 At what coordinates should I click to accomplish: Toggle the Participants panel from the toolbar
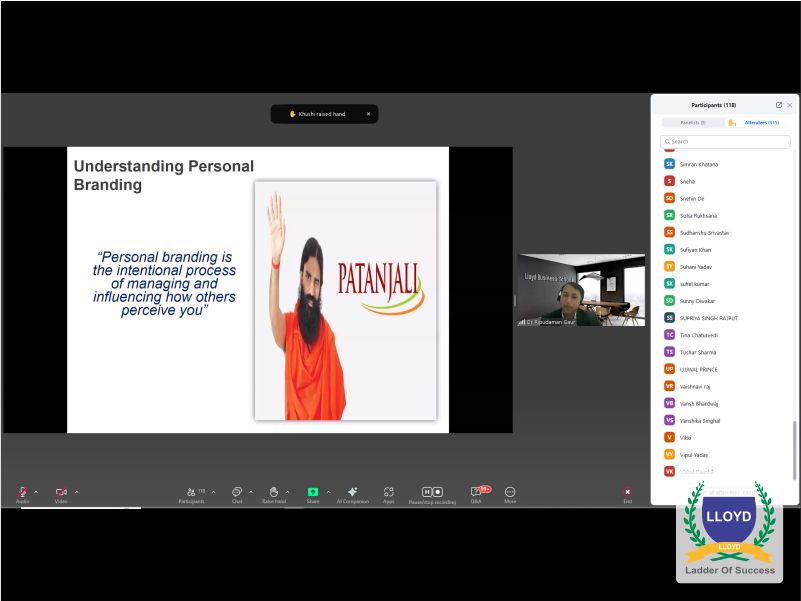[x=192, y=494]
